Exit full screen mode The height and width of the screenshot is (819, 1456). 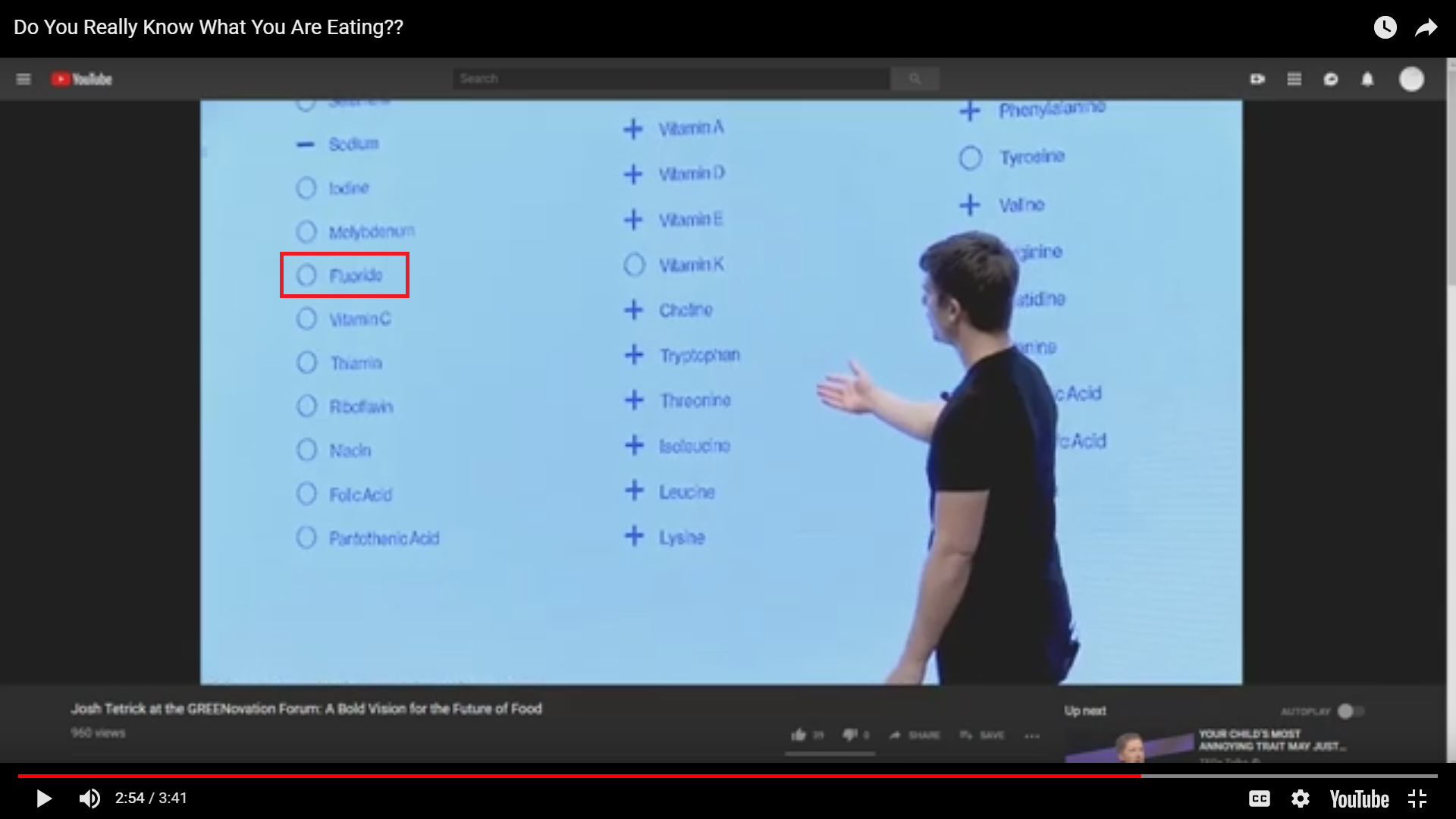(1417, 799)
